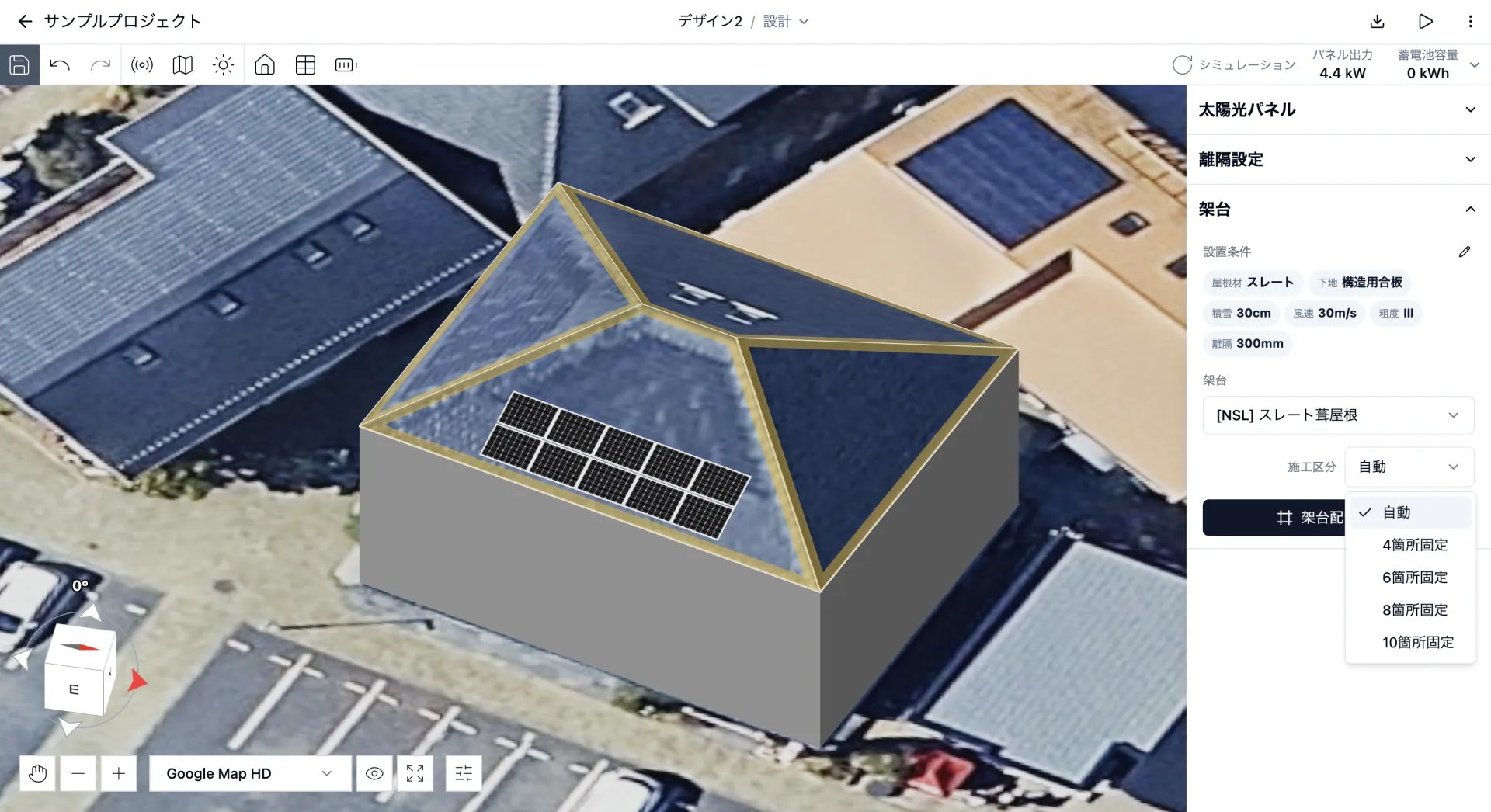Screen dimensions: 1491x812
Task: Click the 粗度 III chip
Action: [x=1395, y=313]
